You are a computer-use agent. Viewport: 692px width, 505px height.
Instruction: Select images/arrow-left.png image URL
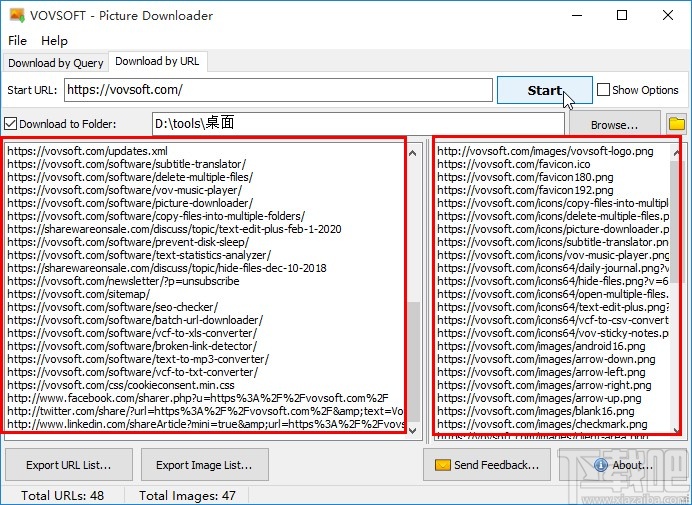[x=541, y=372]
